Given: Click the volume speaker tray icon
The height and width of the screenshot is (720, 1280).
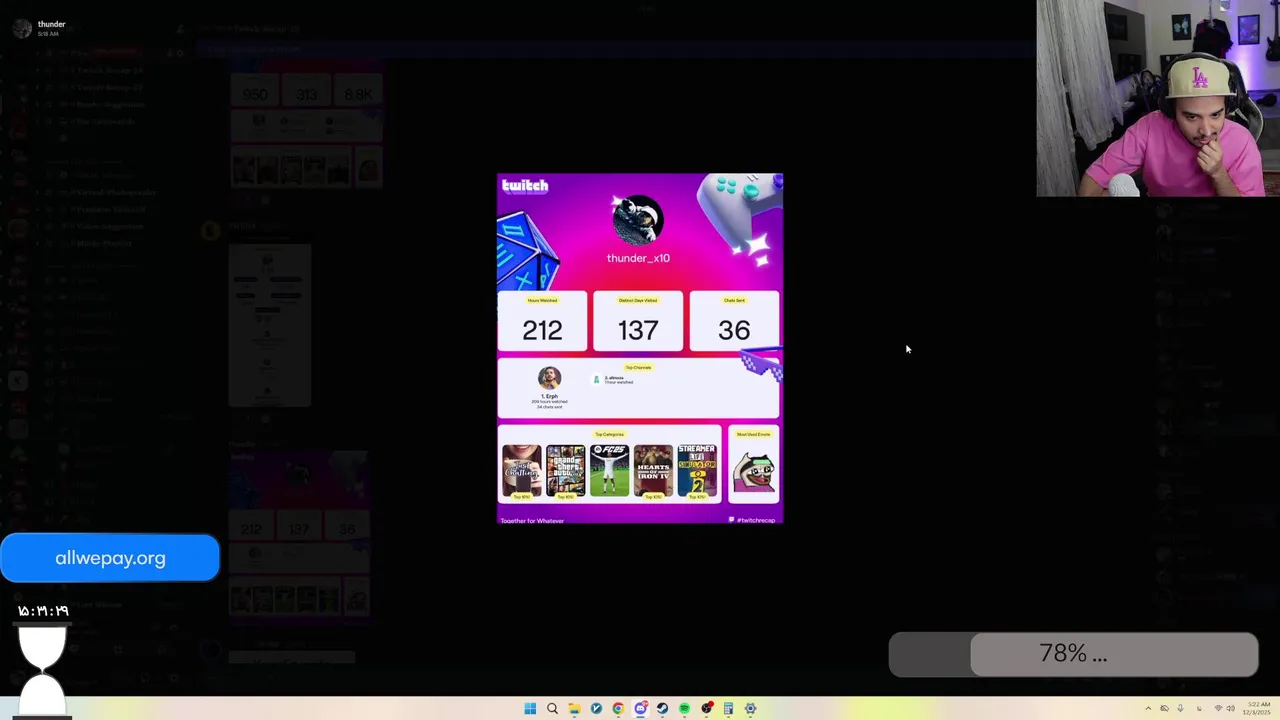Looking at the screenshot, I should [x=1230, y=708].
